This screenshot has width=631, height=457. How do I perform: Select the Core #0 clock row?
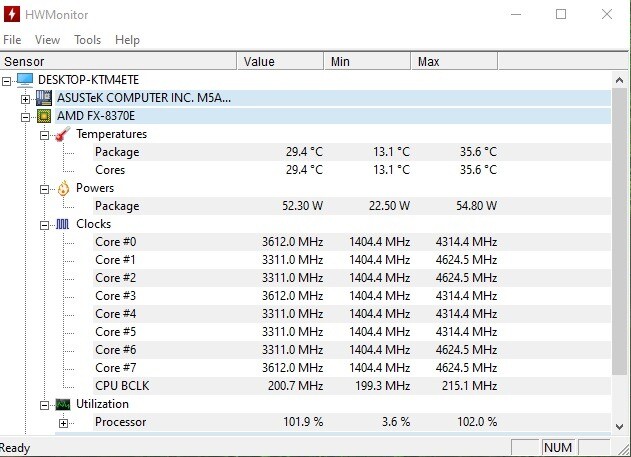116,242
